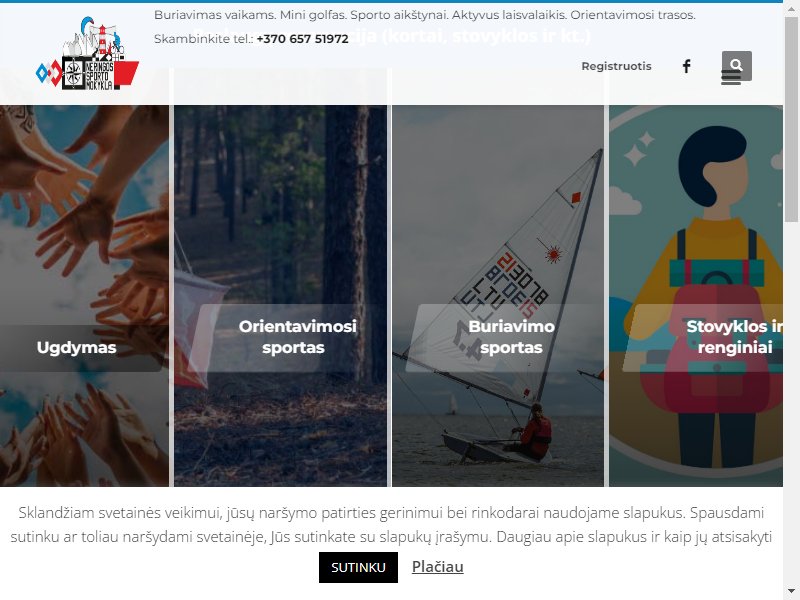Viewport: 800px width, 600px height.
Task: Open the Facebook icon link
Action: pos(686,66)
